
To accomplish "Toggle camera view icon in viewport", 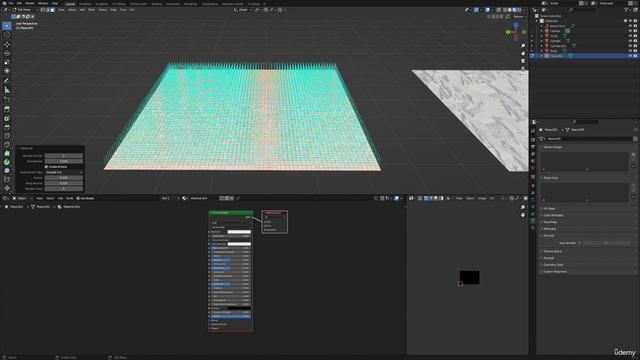I will click(x=523, y=61).
